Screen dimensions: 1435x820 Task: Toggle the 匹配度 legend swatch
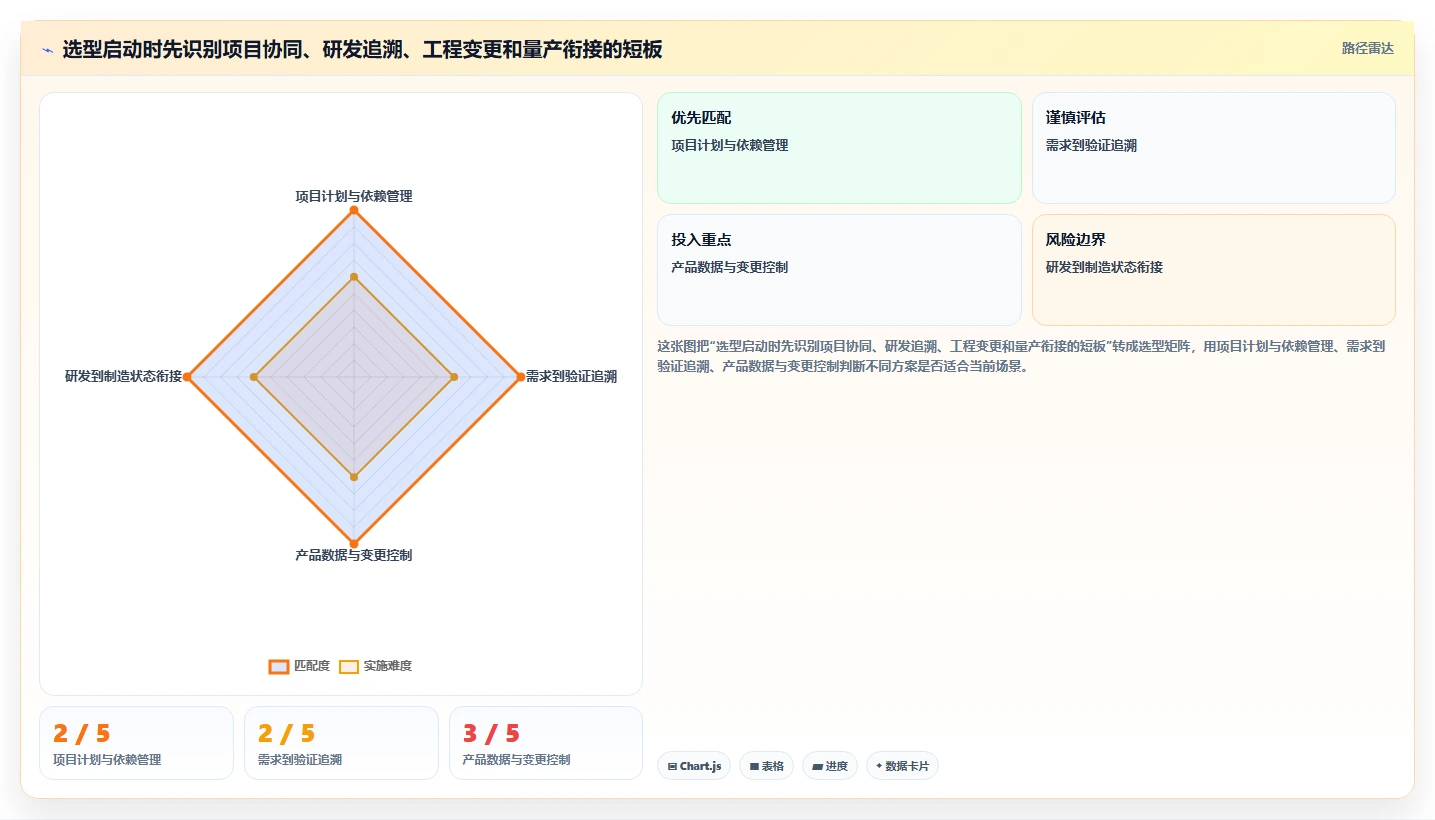[279, 666]
